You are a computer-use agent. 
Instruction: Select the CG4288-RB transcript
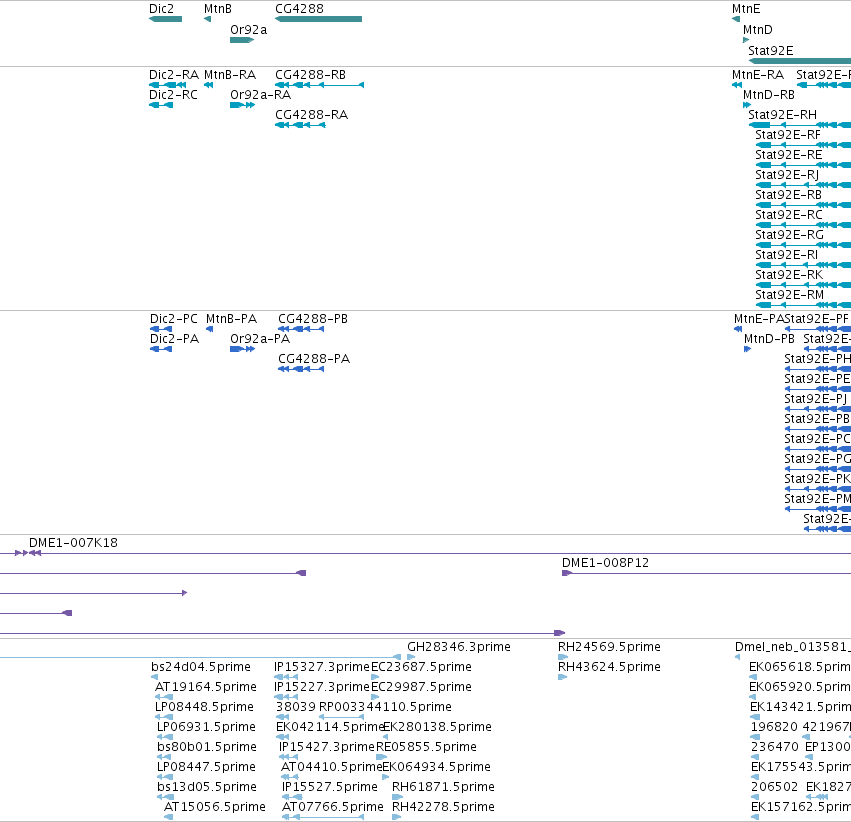point(320,85)
